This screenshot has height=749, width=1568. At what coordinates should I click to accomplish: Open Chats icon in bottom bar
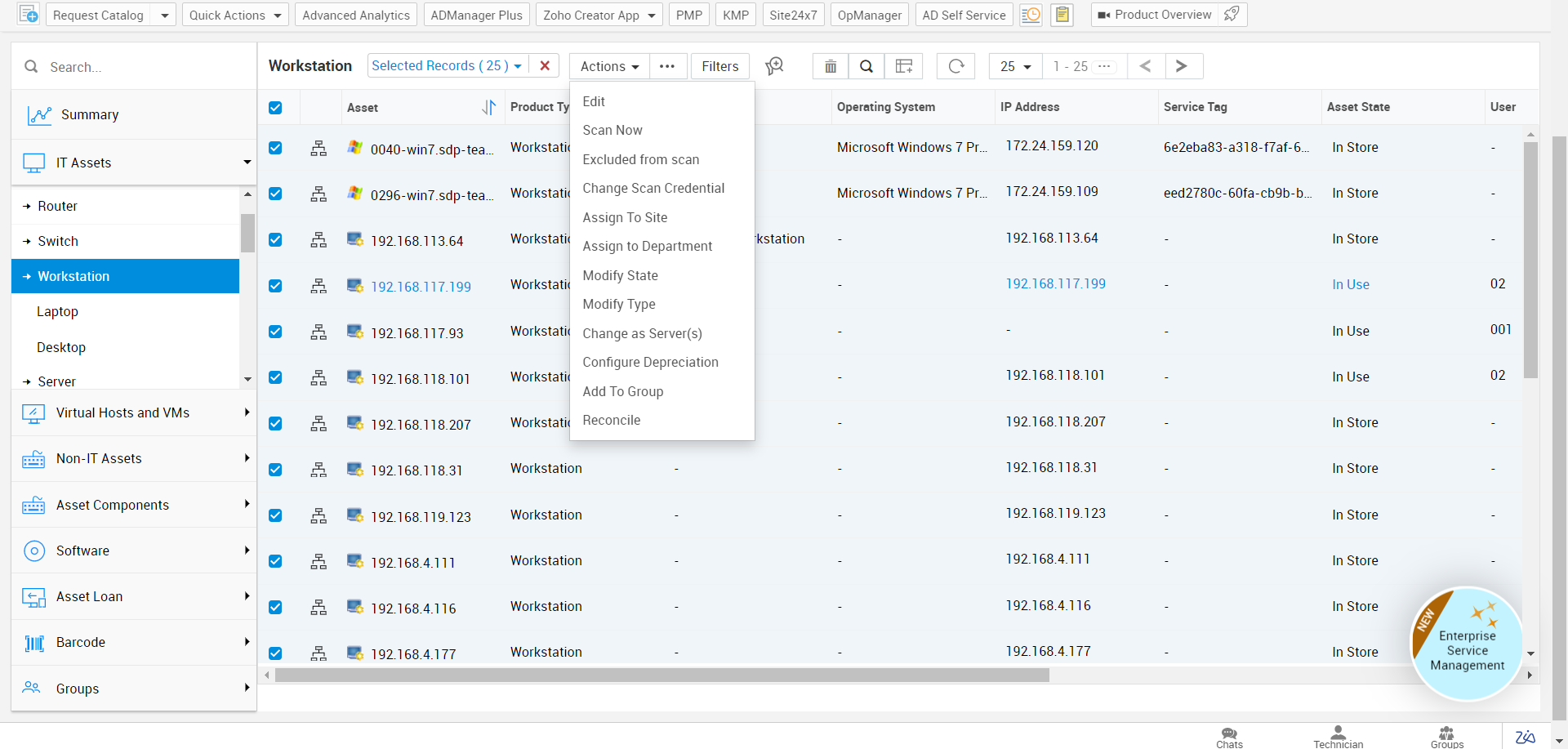1229,737
